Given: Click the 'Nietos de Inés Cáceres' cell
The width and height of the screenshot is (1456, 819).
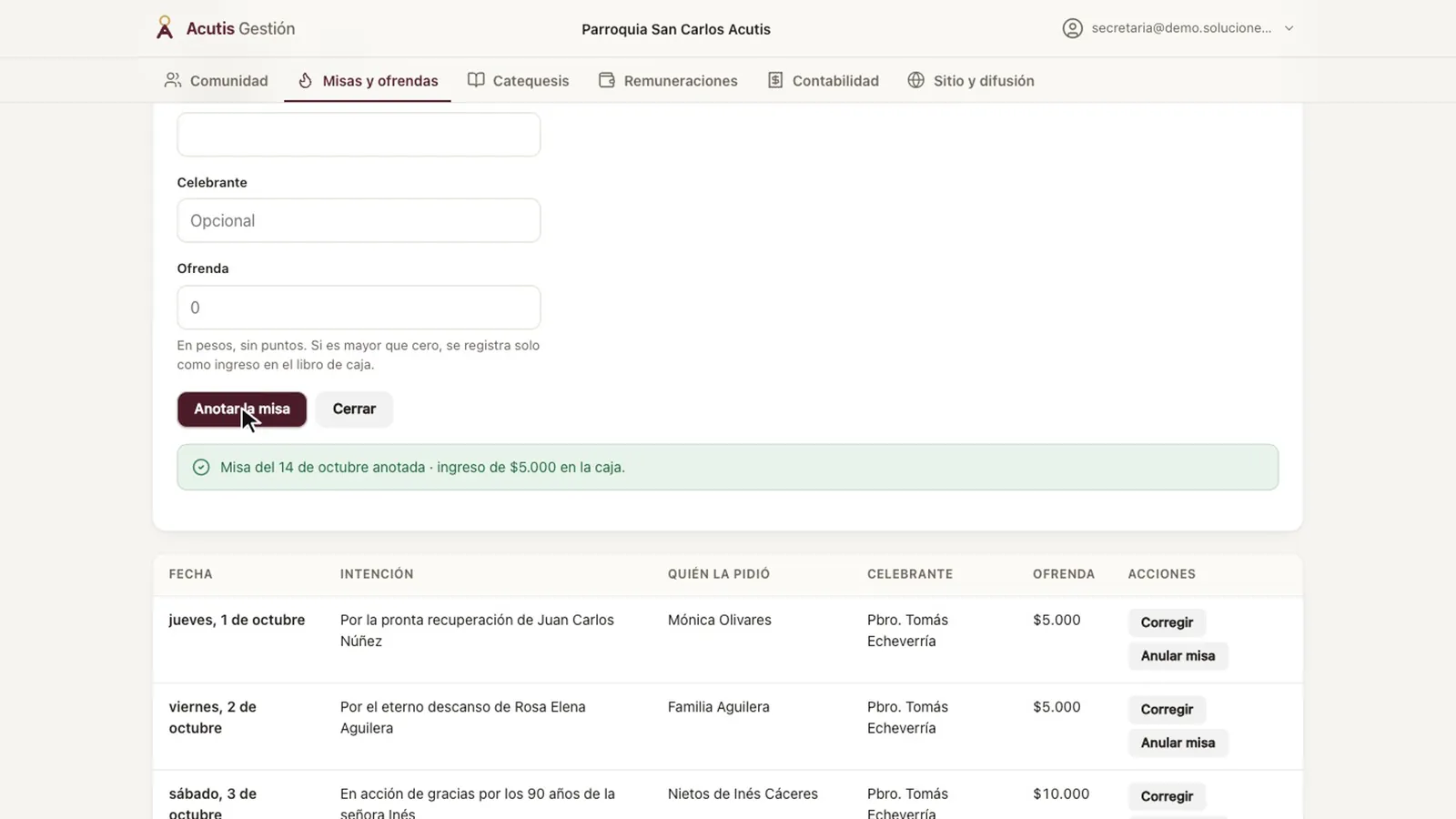Looking at the screenshot, I should coord(743,794).
